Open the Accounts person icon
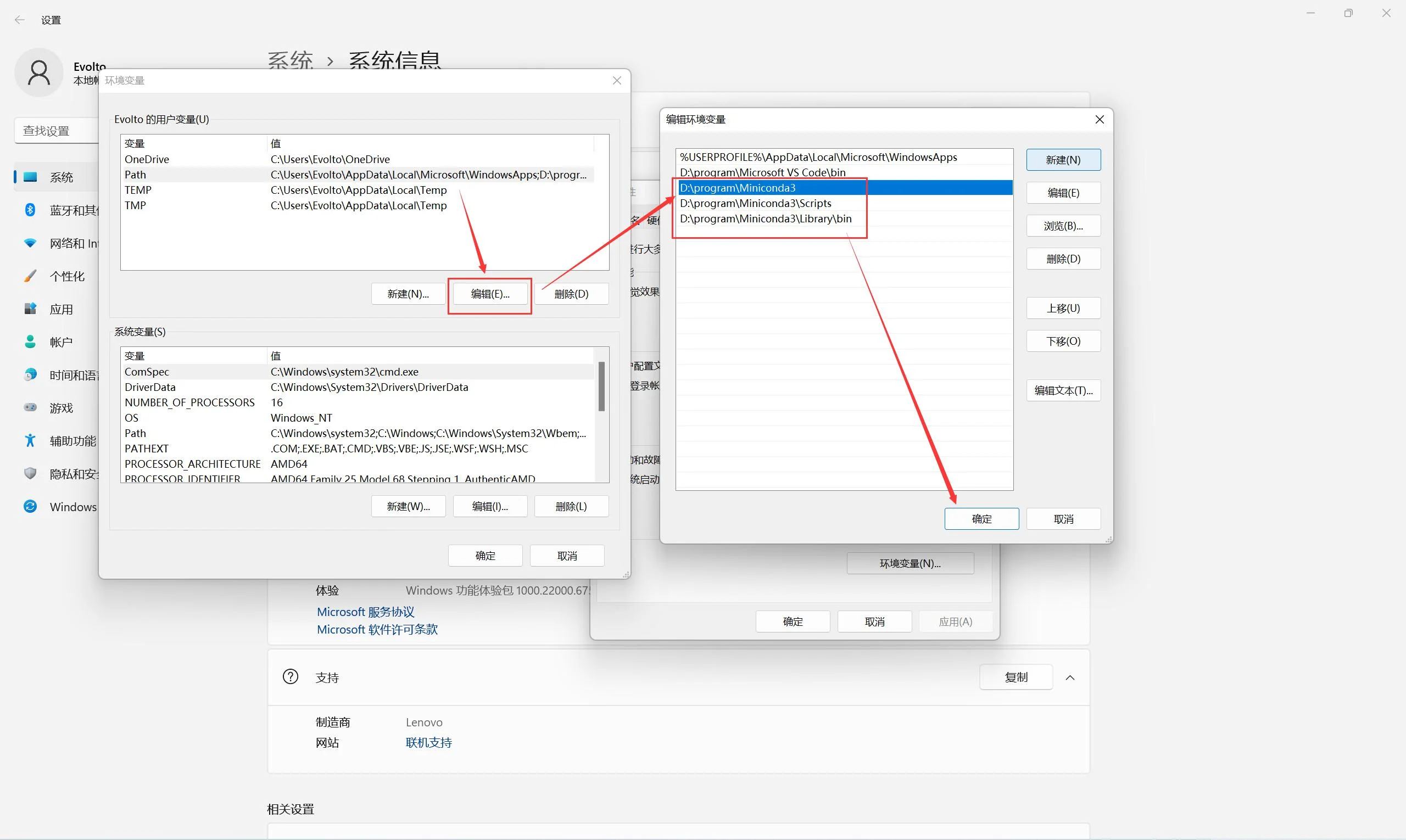This screenshot has height=840, width=1406. tap(30, 342)
